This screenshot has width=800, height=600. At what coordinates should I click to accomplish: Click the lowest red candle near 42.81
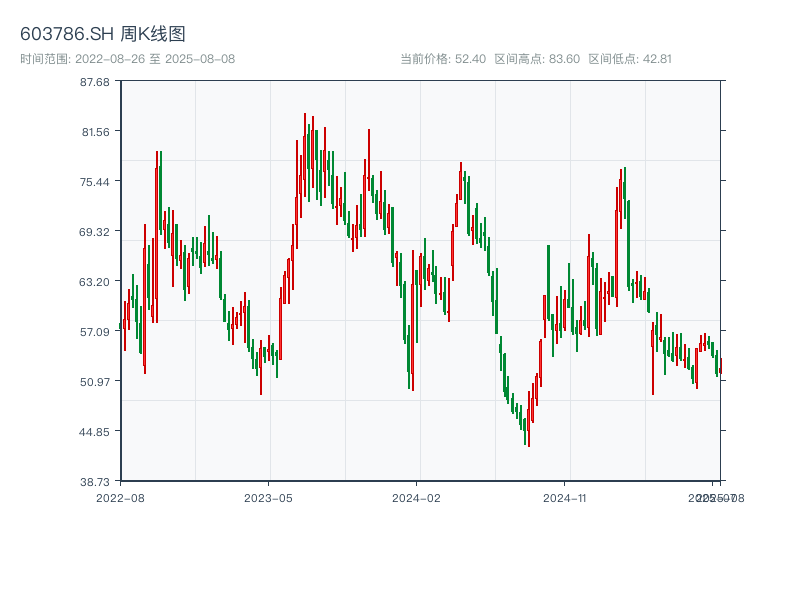tap(529, 419)
